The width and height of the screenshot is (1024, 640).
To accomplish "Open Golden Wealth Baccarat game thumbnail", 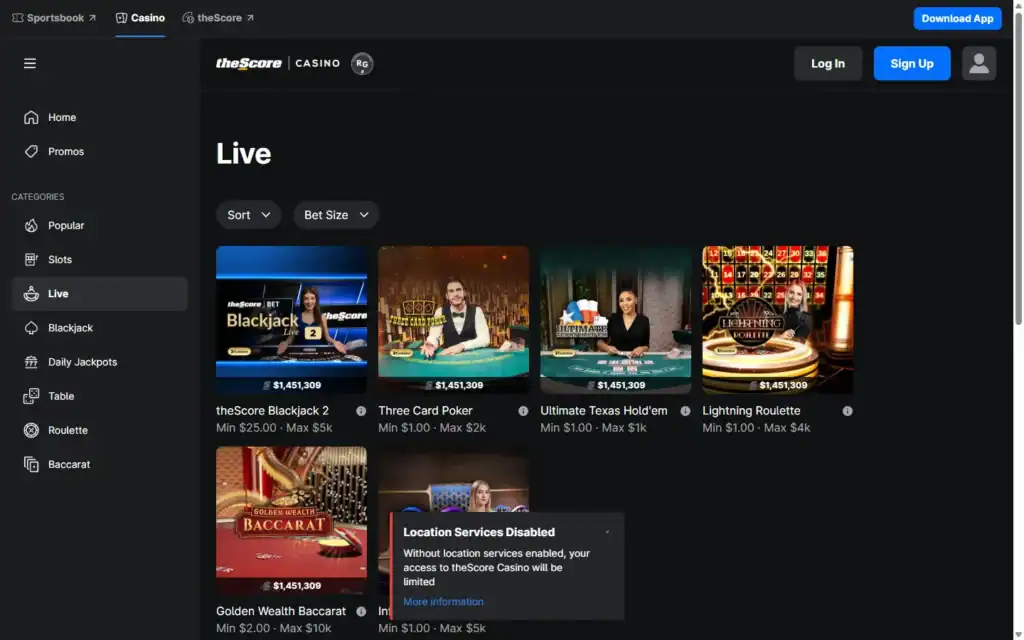I will tap(291, 520).
